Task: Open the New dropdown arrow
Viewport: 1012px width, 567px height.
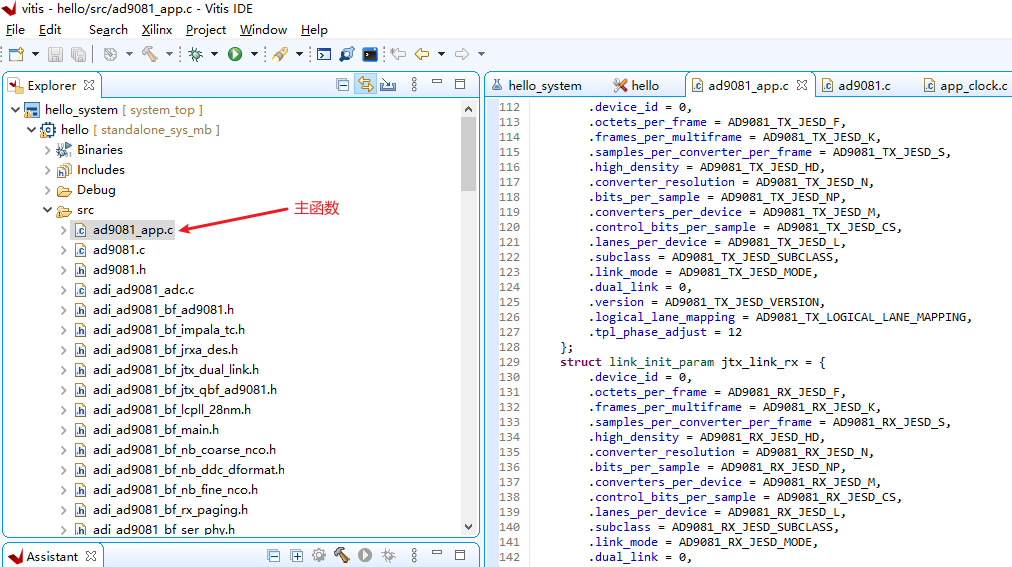Action: tap(35, 54)
